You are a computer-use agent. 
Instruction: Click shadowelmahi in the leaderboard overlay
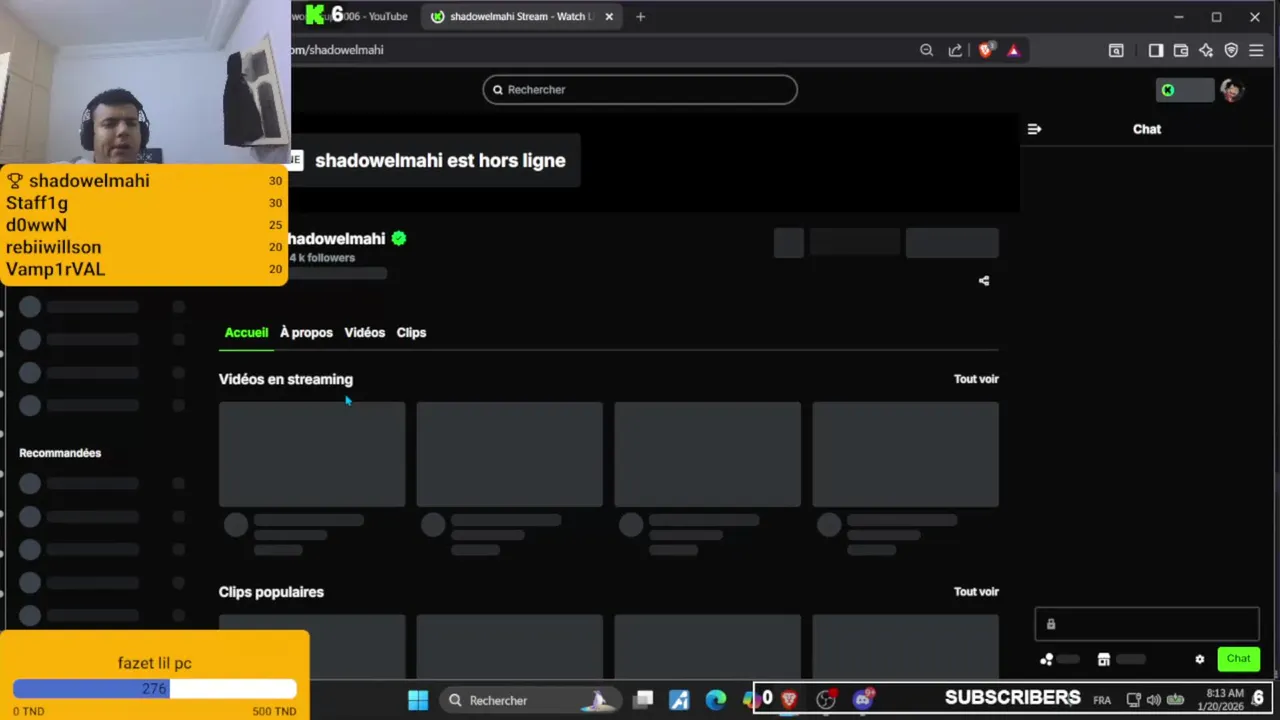(89, 181)
